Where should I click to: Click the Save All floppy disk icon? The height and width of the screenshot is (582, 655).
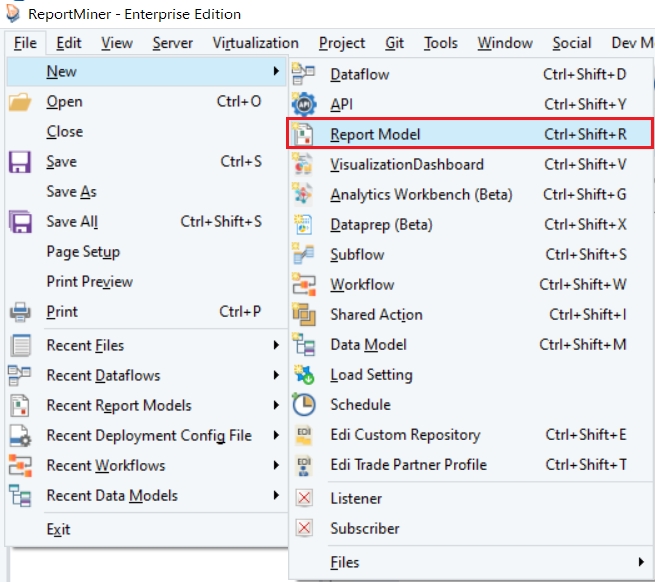(20, 222)
